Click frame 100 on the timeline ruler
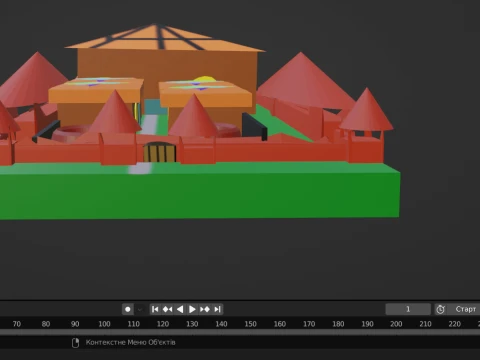This screenshot has width=480, height=360. 104,324
